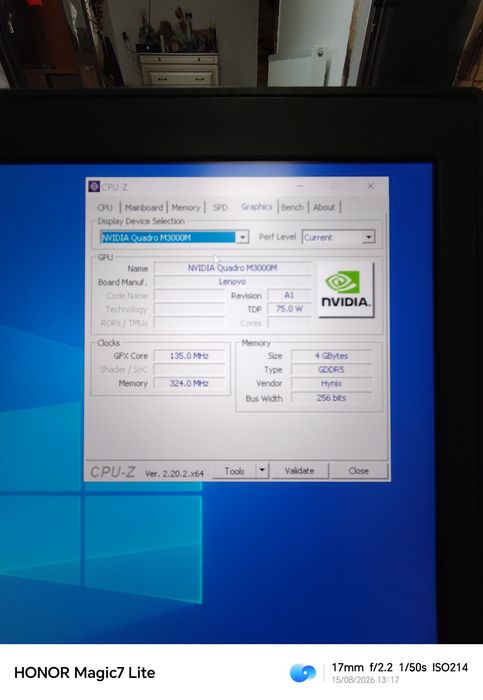Click the Close button

tap(358, 471)
